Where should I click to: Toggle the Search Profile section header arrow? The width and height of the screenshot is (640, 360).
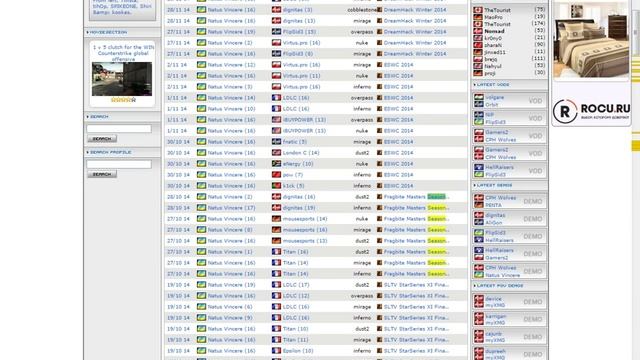87,152
